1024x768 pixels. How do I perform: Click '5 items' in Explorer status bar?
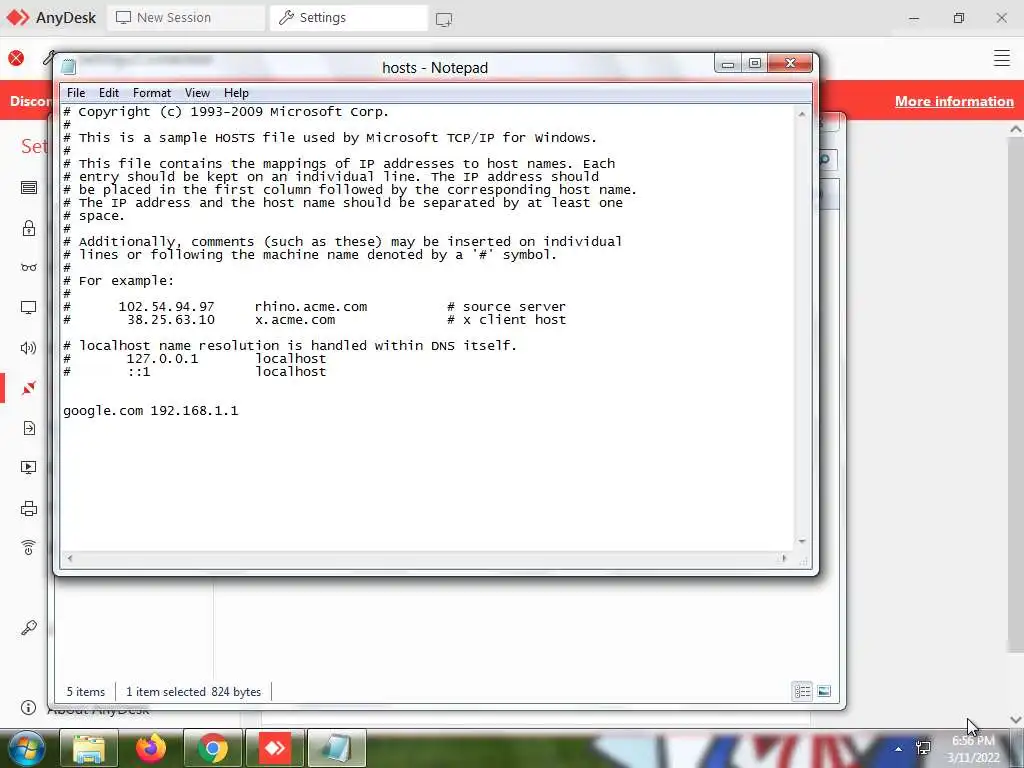pyautogui.click(x=86, y=692)
